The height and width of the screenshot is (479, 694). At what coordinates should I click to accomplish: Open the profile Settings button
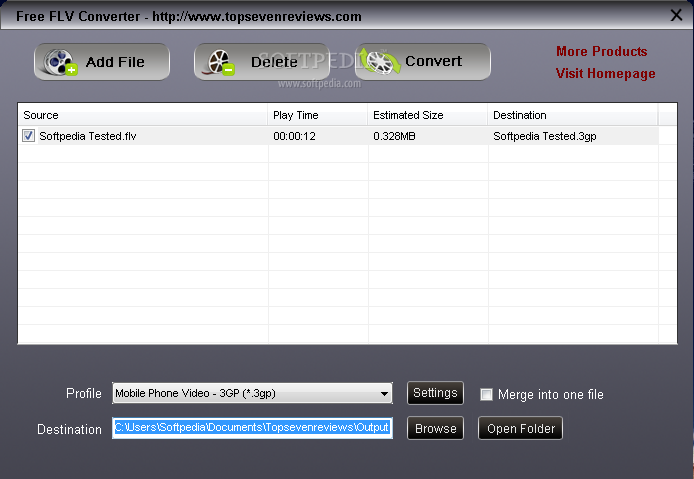pos(435,393)
